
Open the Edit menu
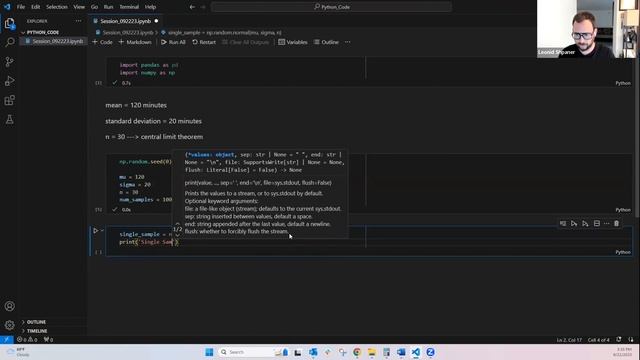[36, 7]
